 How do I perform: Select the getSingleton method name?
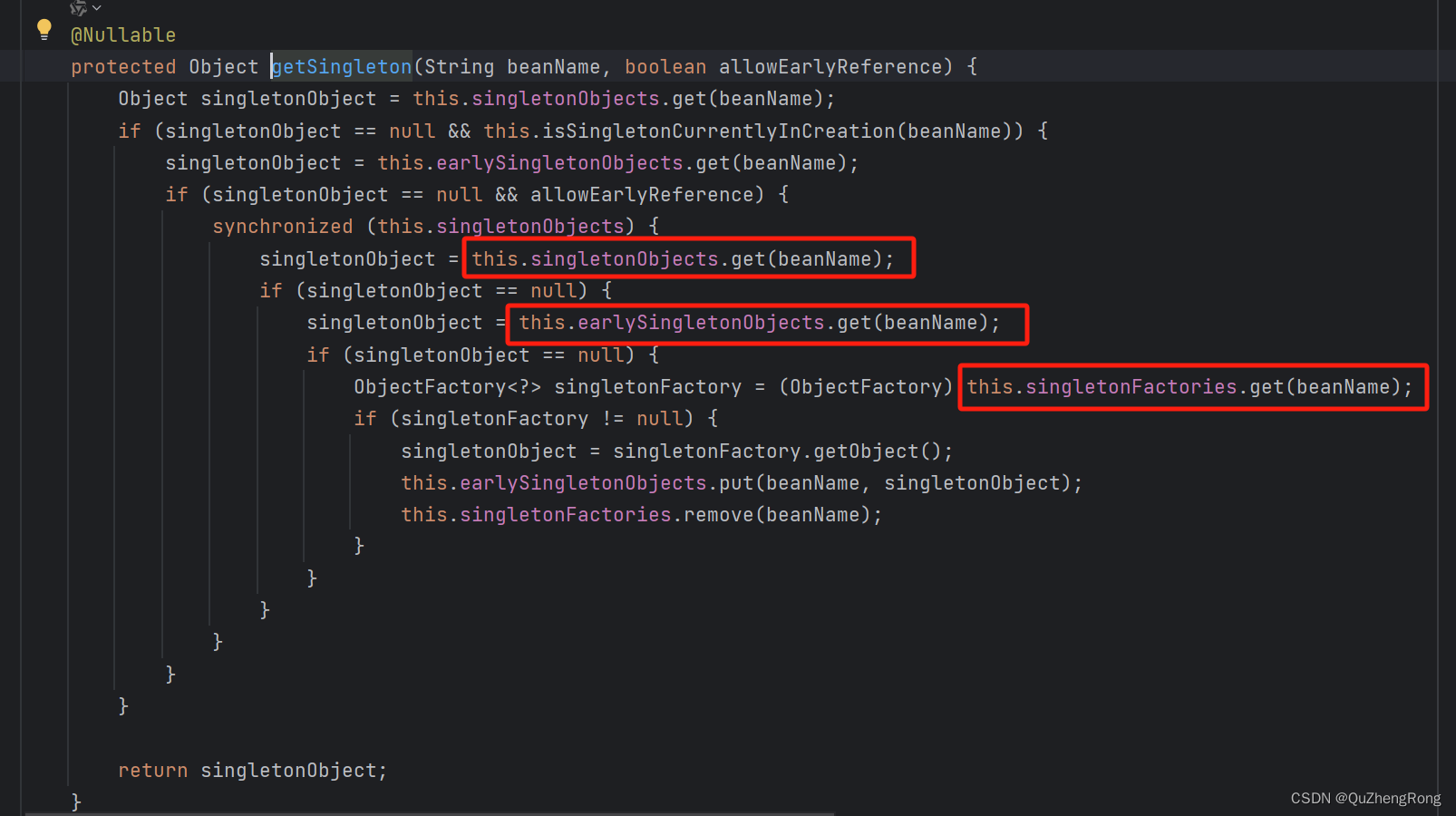tap(341, 66)
